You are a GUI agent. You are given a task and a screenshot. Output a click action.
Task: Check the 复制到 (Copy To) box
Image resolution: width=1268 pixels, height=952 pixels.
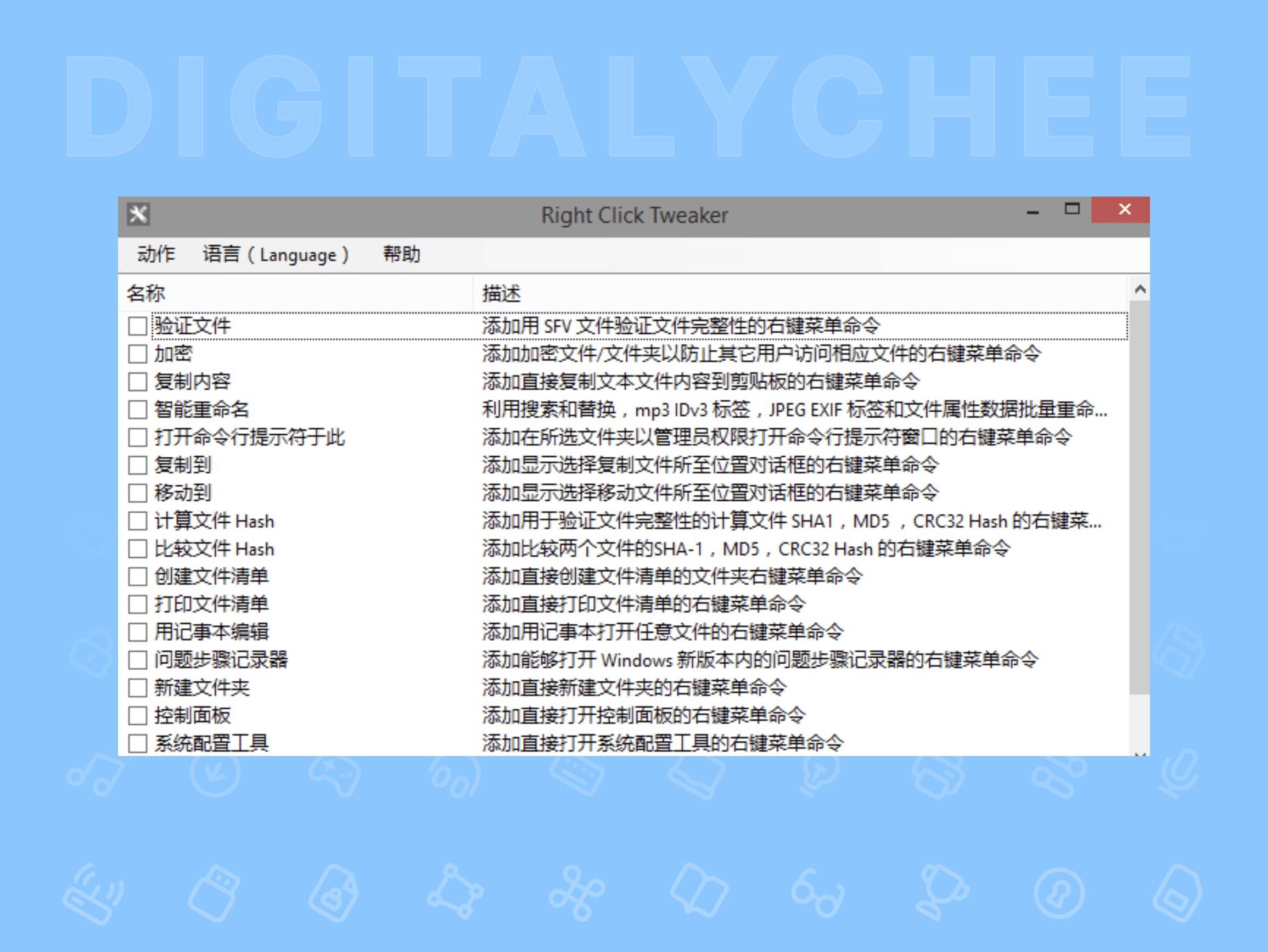(x=138, y=464)
